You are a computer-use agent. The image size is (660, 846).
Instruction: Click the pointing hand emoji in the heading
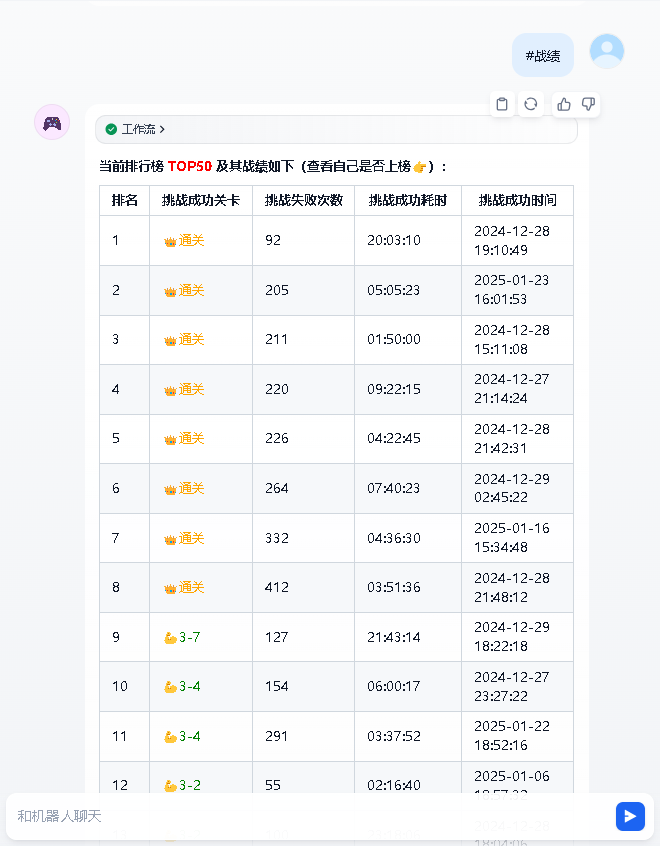420,167
